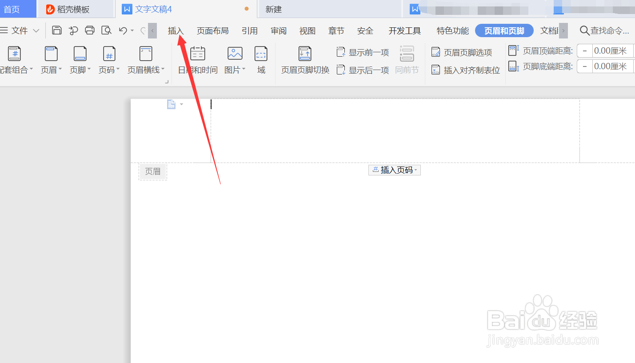Open the 页脚 footer dropdown

tap(80, 60)
